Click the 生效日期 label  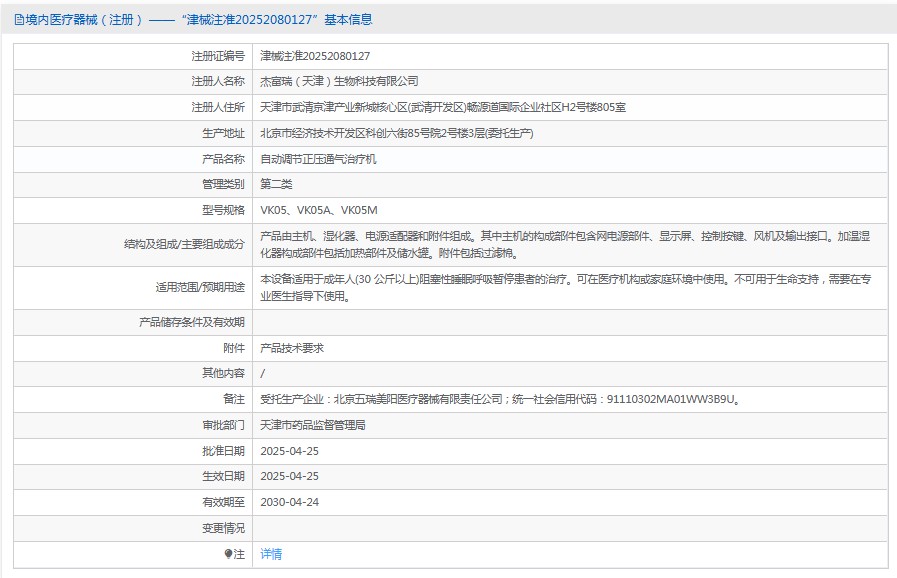[x=223, y=476]
